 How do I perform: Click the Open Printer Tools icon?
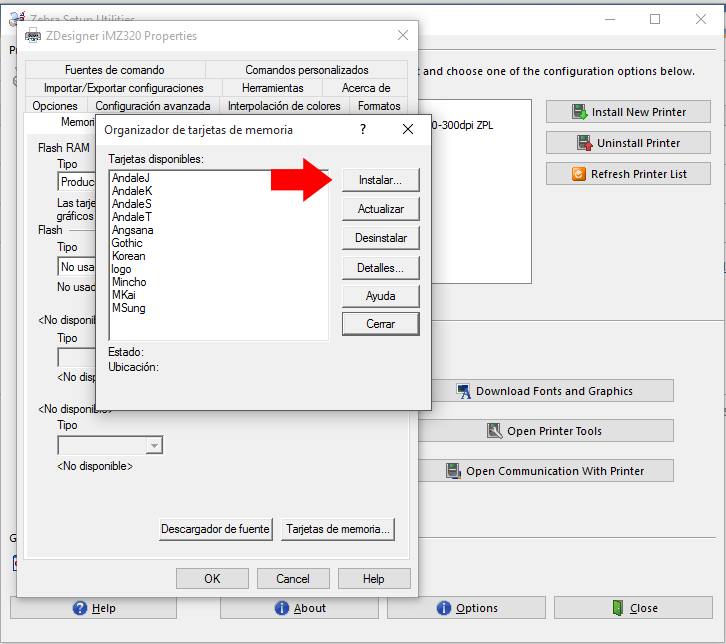point(494,431)
